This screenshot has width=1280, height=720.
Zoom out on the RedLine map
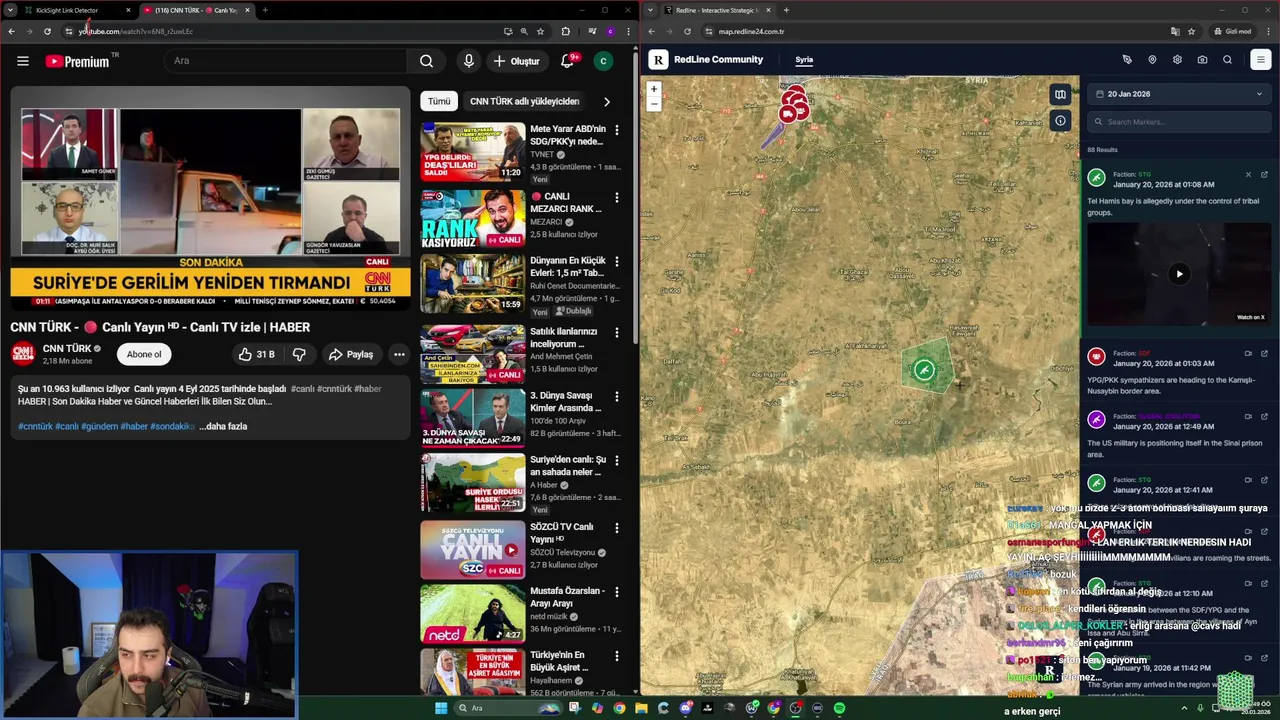click(x=654, y=103)
